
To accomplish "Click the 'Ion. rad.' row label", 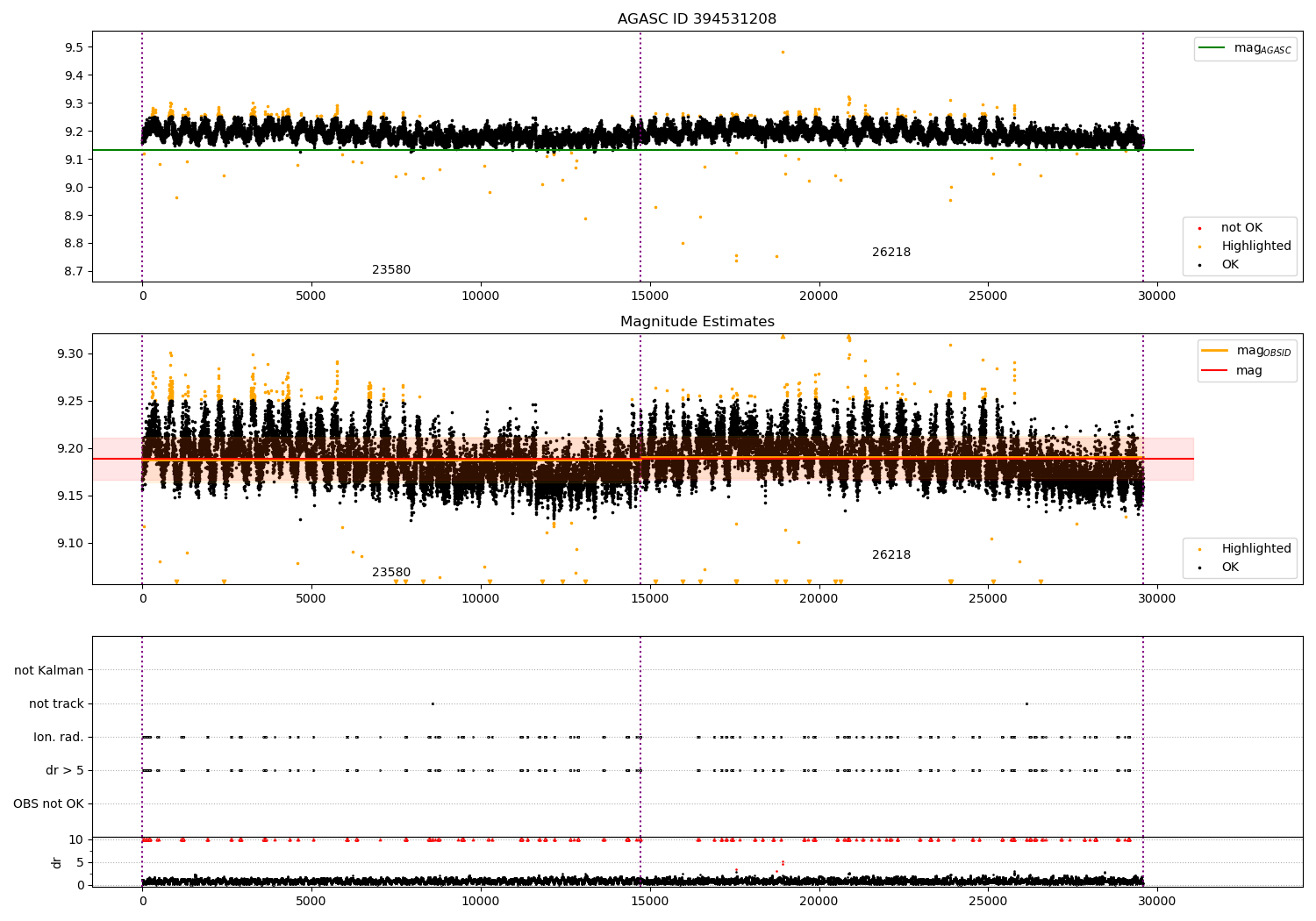I will [59, 738].
